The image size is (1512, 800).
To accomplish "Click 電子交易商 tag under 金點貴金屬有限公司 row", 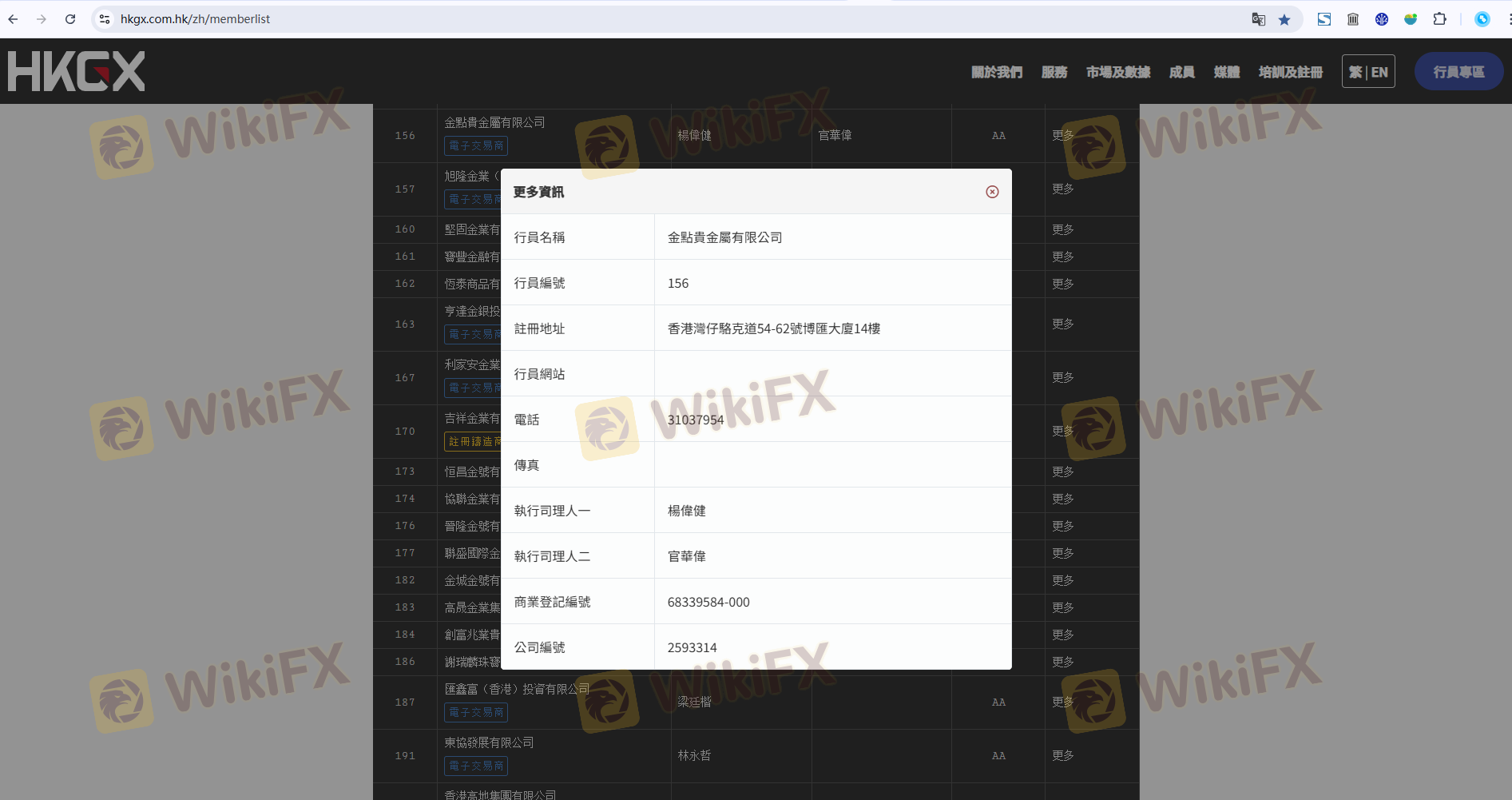I will pyautogui.click(x=476, y=146).
